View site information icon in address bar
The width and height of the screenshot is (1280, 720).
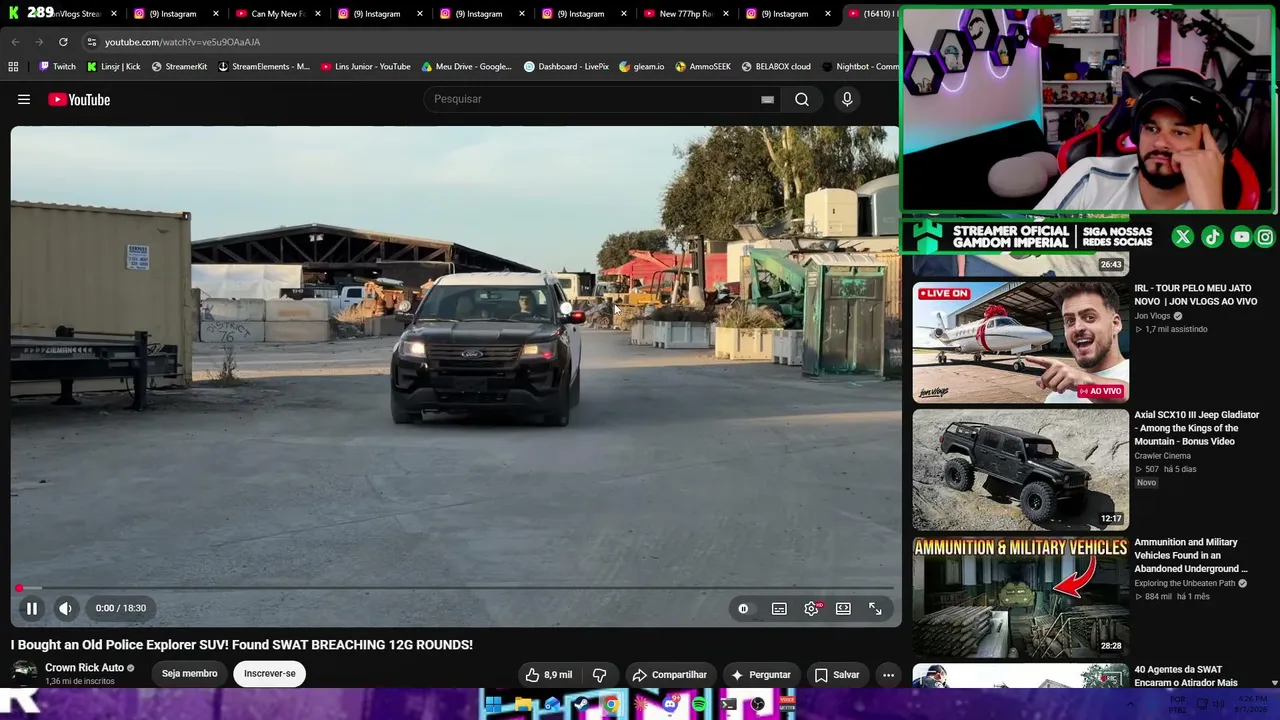pyautogui.click(x=91, y=42)
